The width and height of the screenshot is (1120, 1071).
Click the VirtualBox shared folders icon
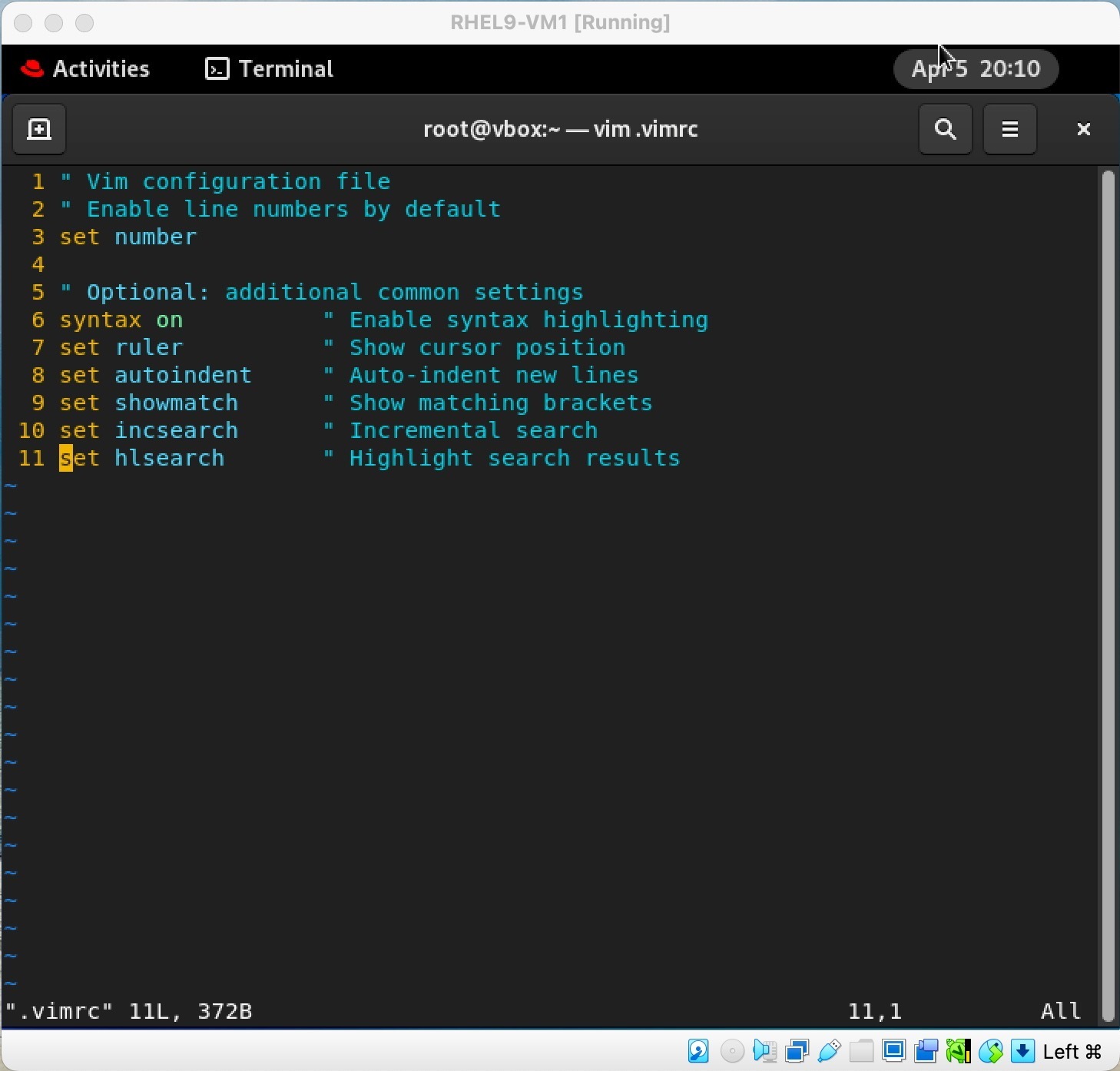click(x=861, y=1050)
